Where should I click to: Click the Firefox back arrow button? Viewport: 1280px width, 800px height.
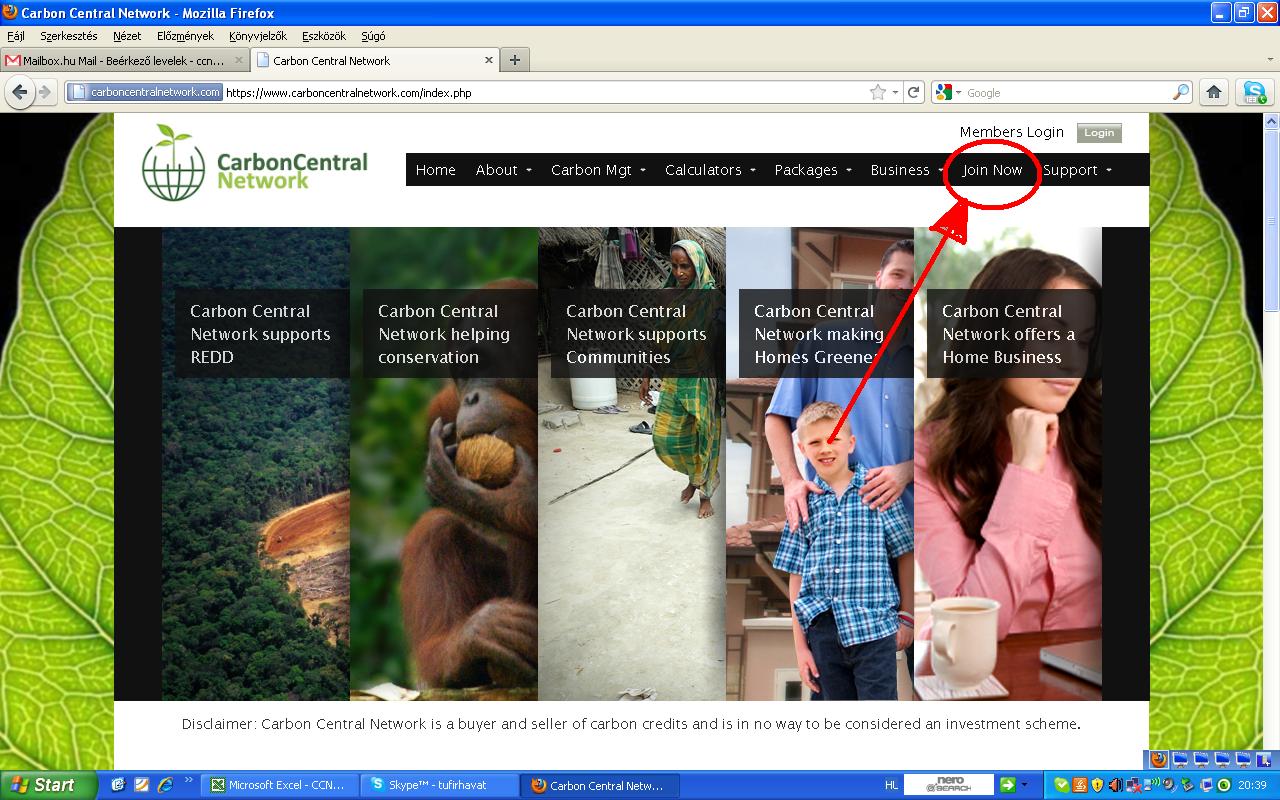pos(20,92)
